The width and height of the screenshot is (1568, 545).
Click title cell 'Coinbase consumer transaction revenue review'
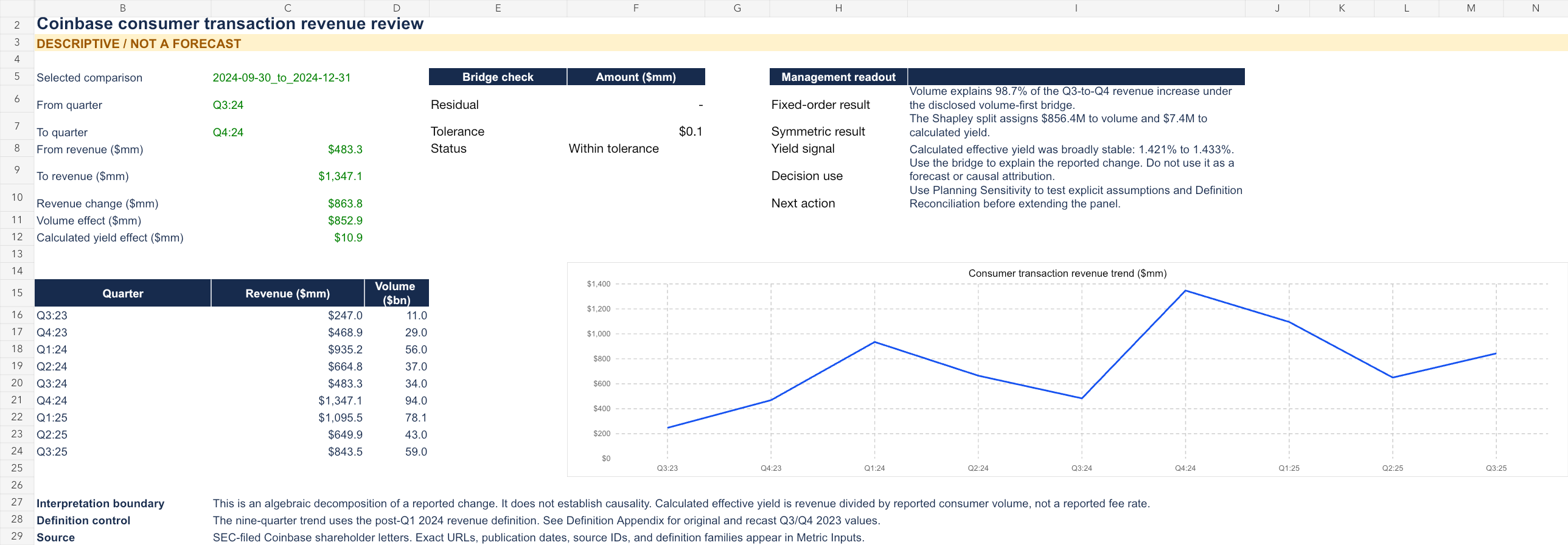pos(230,24)
